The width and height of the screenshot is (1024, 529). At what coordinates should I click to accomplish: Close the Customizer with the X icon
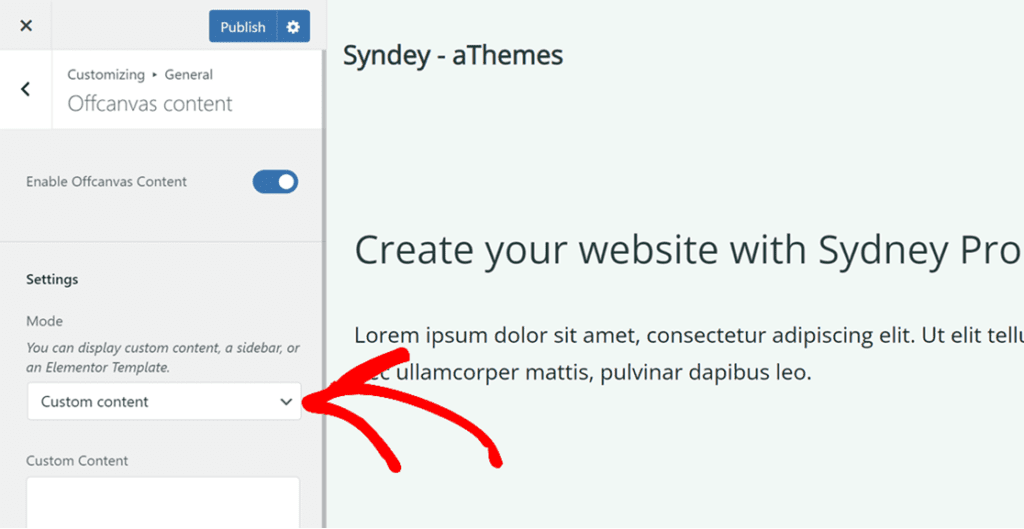26,26
